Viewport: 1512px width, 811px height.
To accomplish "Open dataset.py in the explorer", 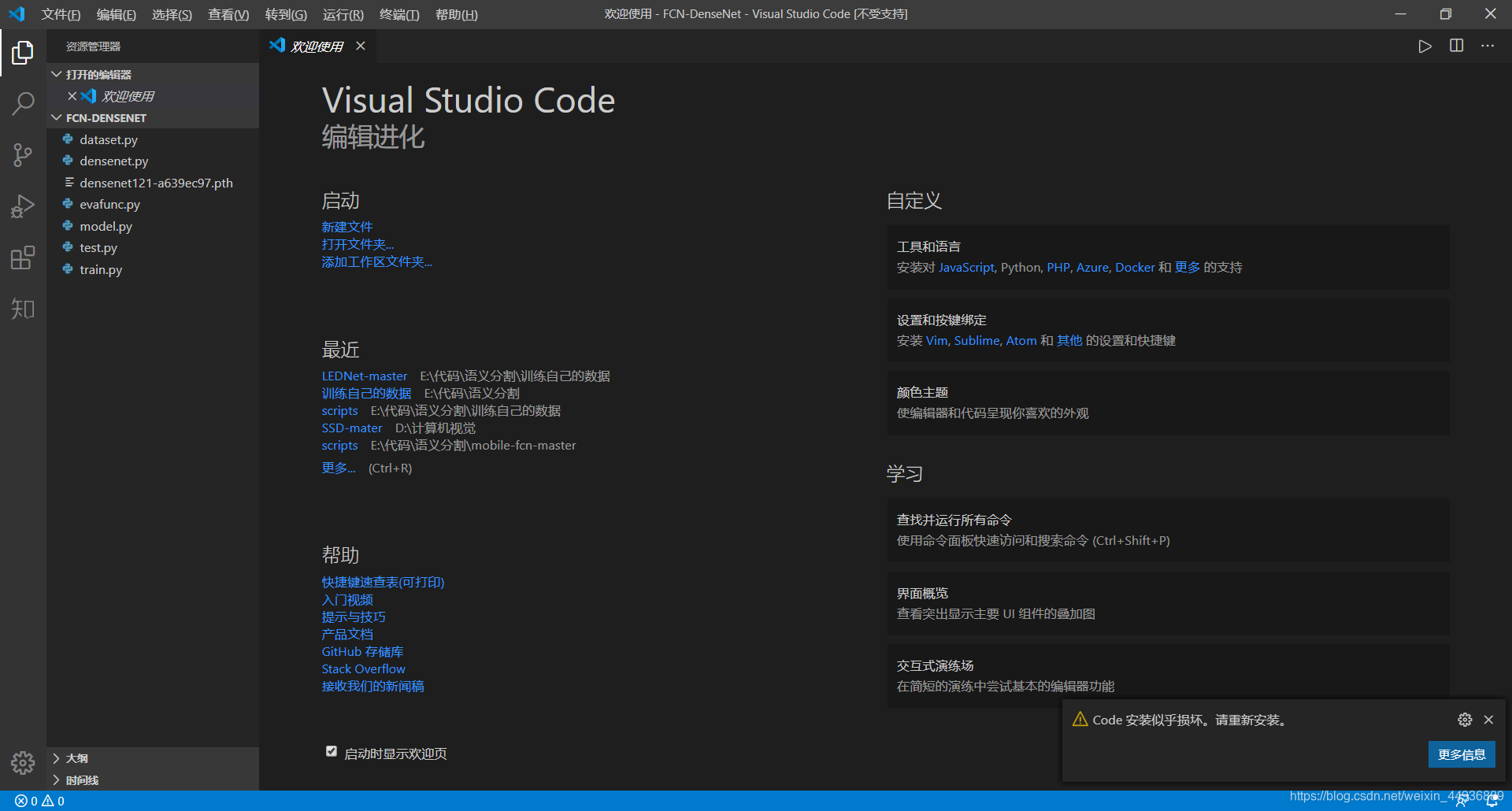I will pos(153,139).
